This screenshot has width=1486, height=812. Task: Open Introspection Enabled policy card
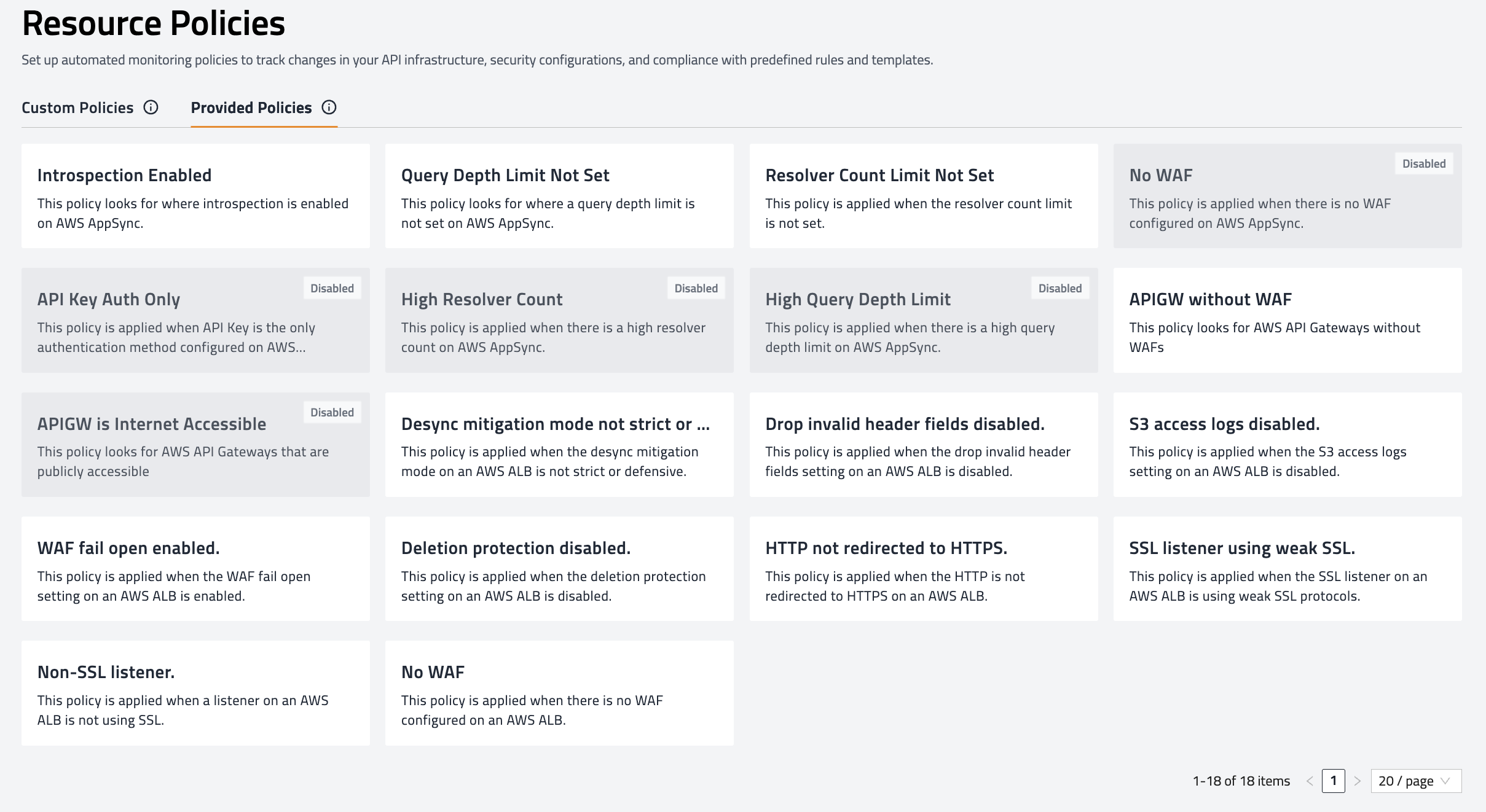pyautogui.click(x=195, y=196)
